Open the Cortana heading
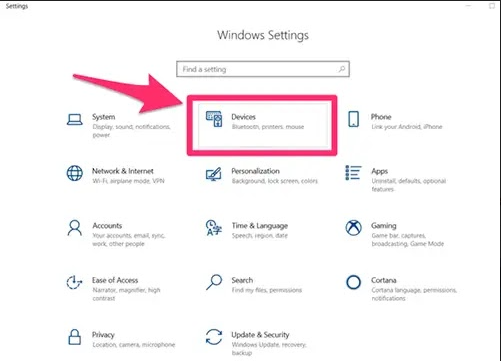The height and width of the screenshot is (361, 501). coord(384,280)
